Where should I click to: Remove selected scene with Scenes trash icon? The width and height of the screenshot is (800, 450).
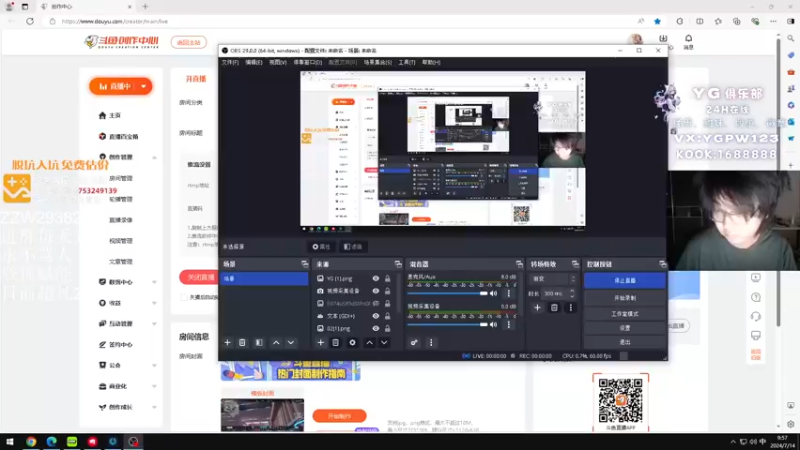(242, 343)
